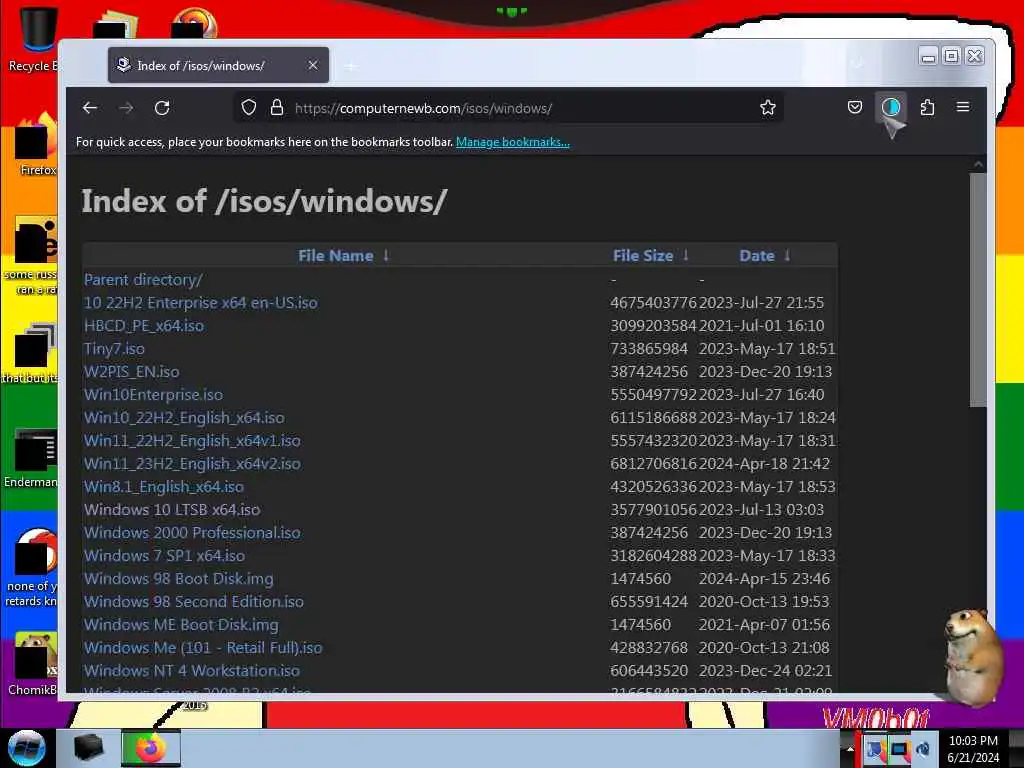Download Win10Enterprise.iso
The height and width of the screenshot is (768, 1024).
coord(153,394)
